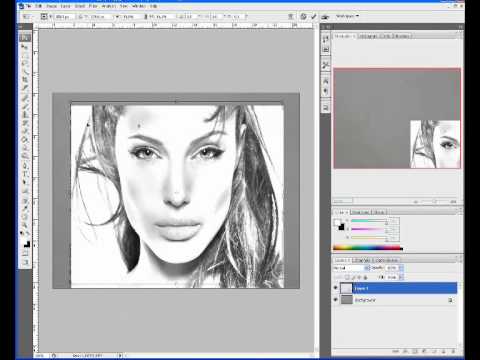
Task: Click the layer Opacity input field
Action: coord(392,268)
